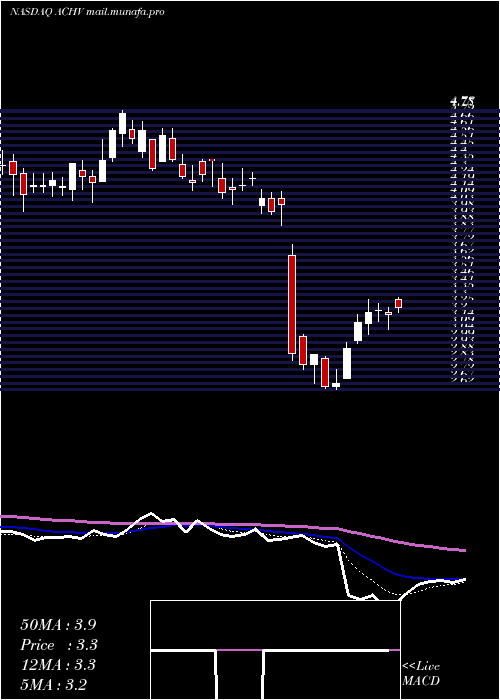Click the NASDAQ ACHV mail.munafa.pro title text

pyautogui.click(x=87, y=12)
